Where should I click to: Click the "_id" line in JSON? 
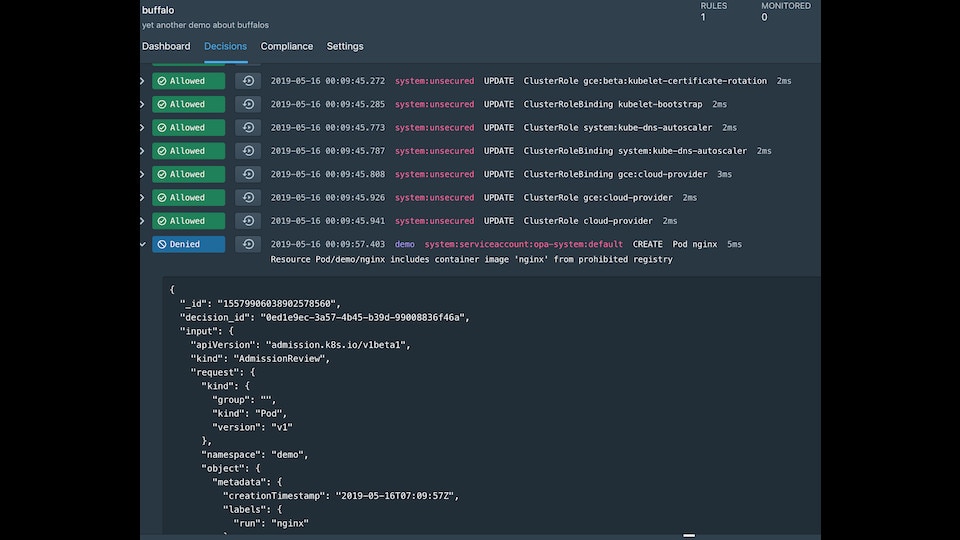[x=260, y=304]
